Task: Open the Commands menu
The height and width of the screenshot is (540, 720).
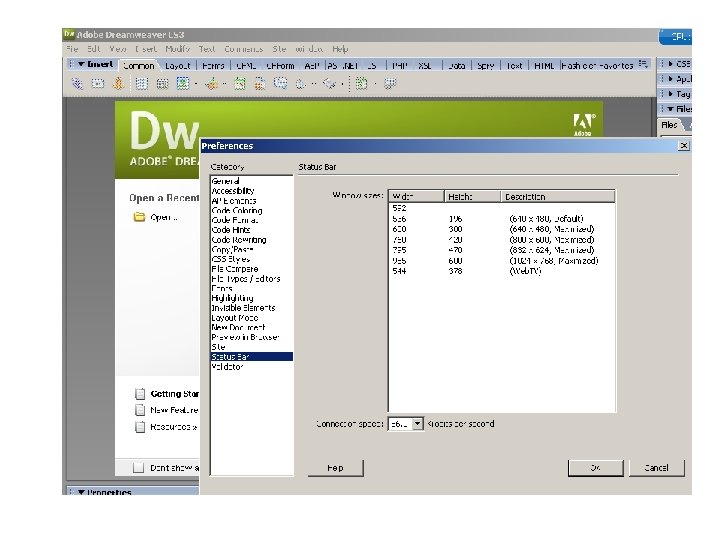Action: pyautogui.click(x=243, y=49)
